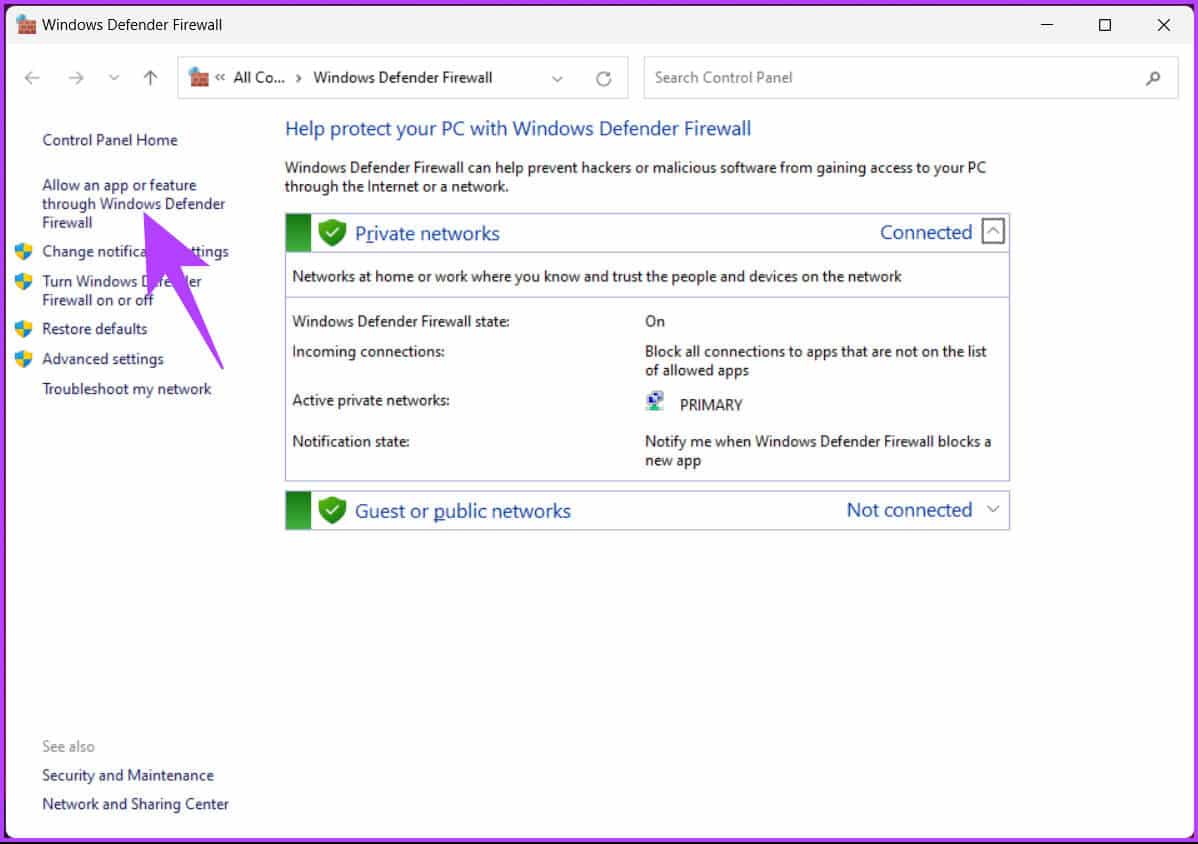Viewport: 1198px width, 844px height.
Task: Maximize the Windows Defender Firewall window
Action: (x=1105, y=25)
